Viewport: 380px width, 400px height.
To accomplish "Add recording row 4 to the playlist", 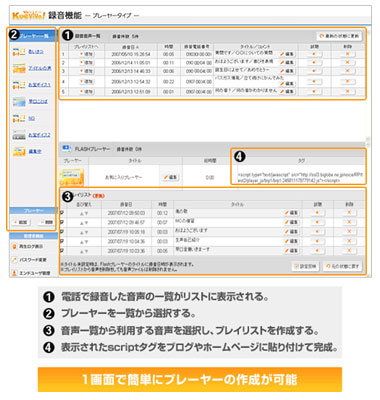I will (87, 82).
